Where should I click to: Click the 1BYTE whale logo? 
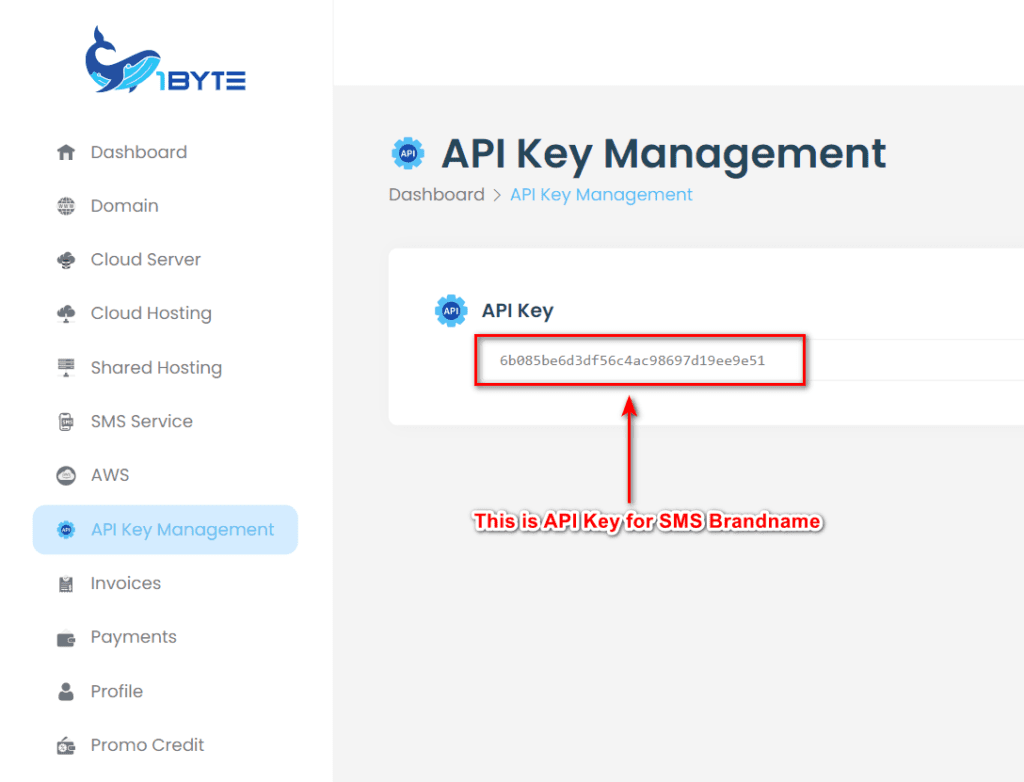[163, 60]
